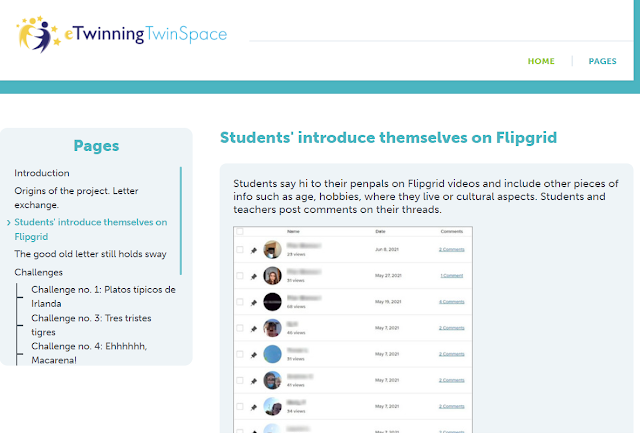Open Challenge no. 1: Platos típicos de Irlanda
Image resolution: width=640 pixels, height=446 pixels.
click(x=103, y=297)
